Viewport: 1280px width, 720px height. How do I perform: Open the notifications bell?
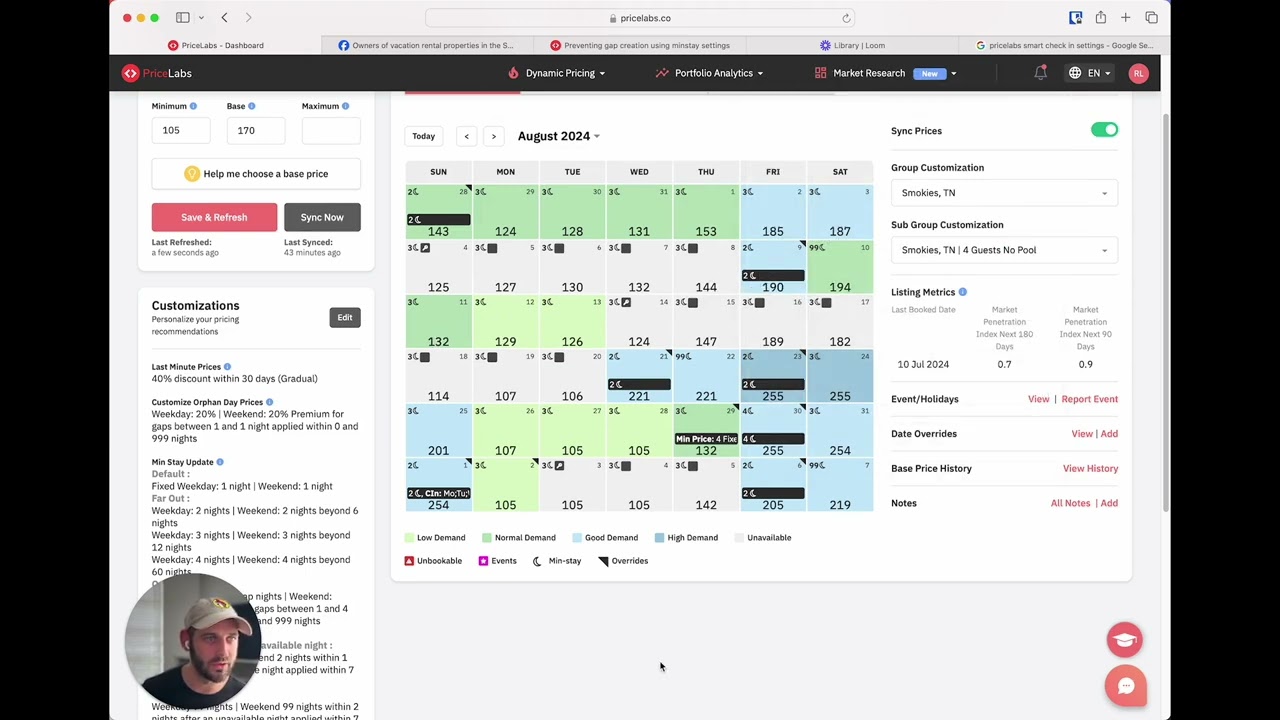point(1040,73)
